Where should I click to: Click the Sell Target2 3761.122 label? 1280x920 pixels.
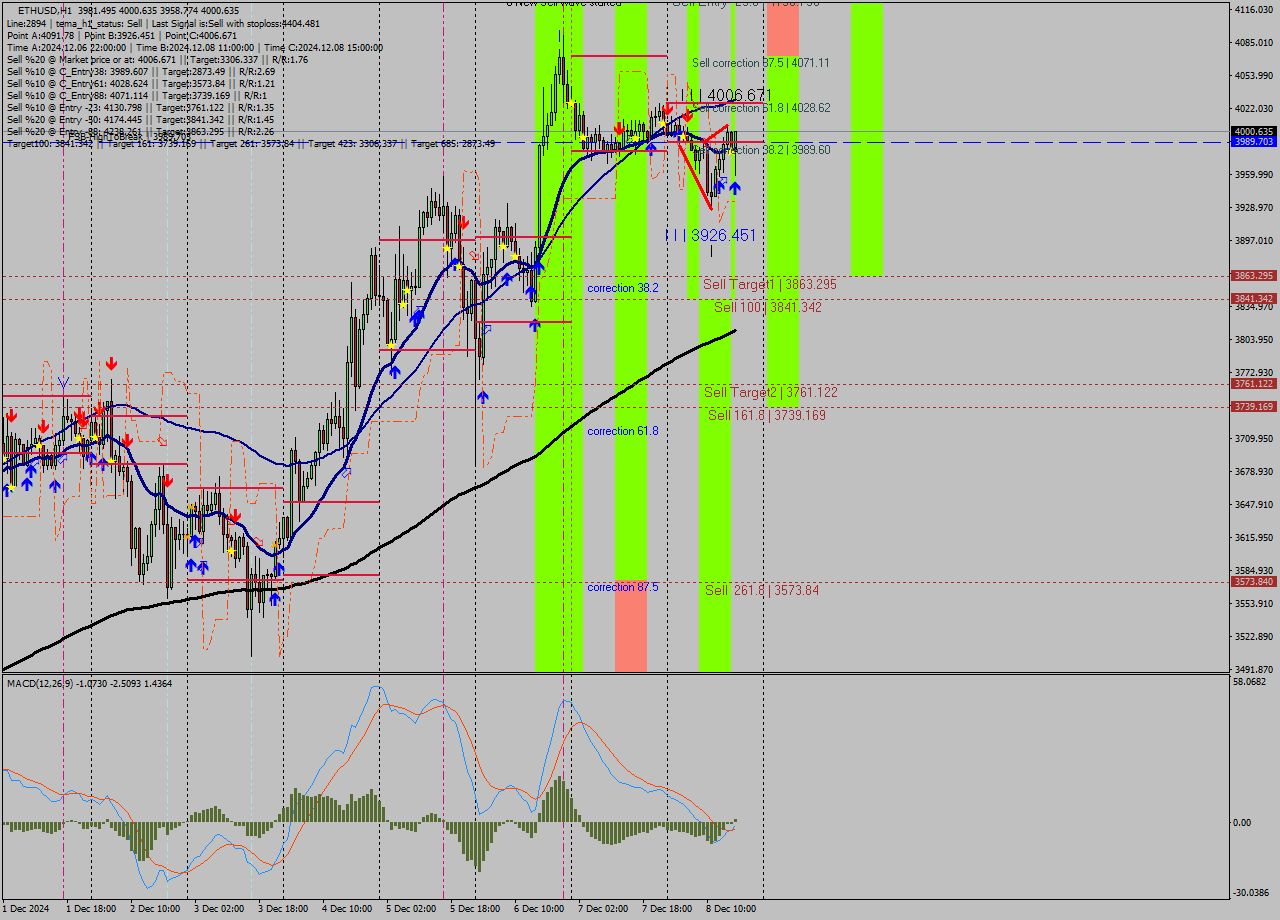coord(770,393)
